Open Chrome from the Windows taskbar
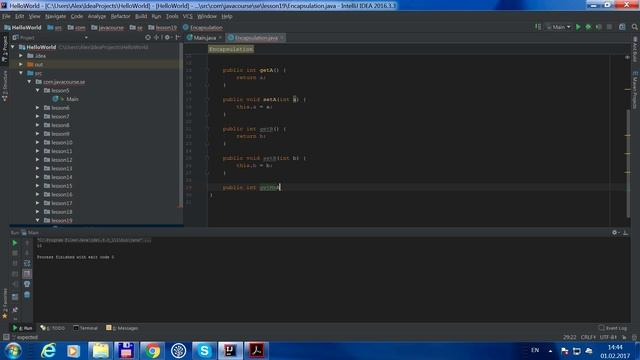This screenshot has height=360, width=640. [x=152, y=351]
